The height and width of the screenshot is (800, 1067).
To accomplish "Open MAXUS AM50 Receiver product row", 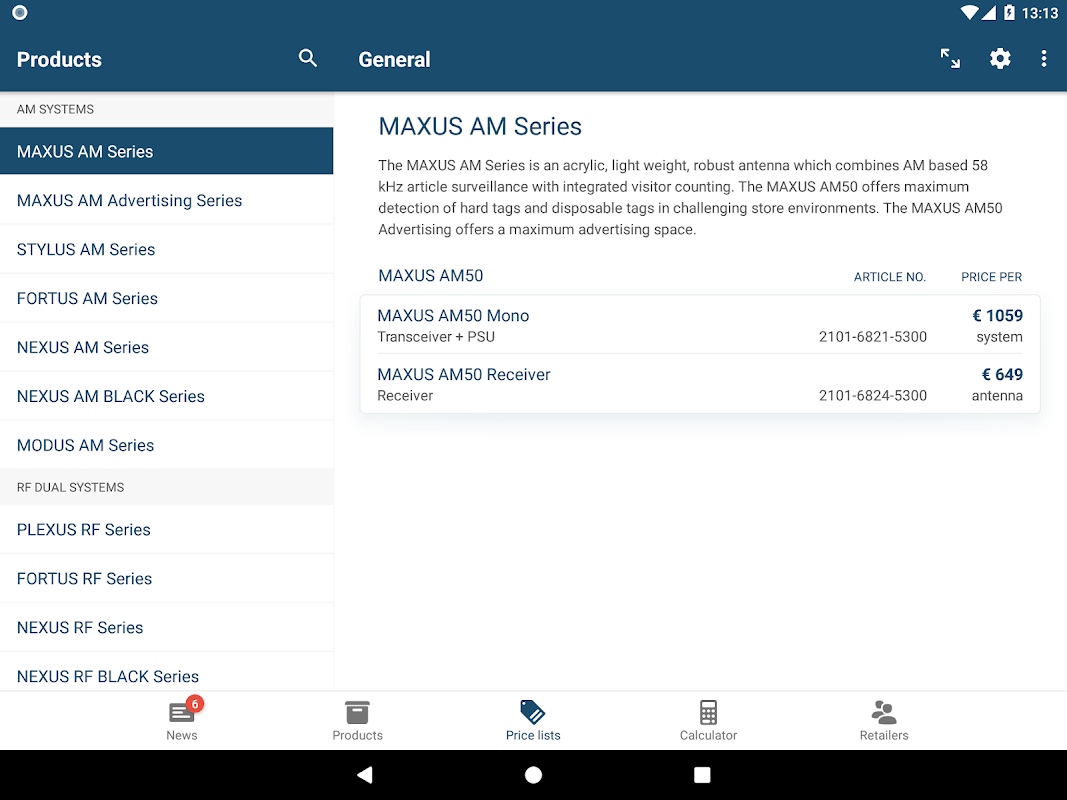I will click(700, 384).
